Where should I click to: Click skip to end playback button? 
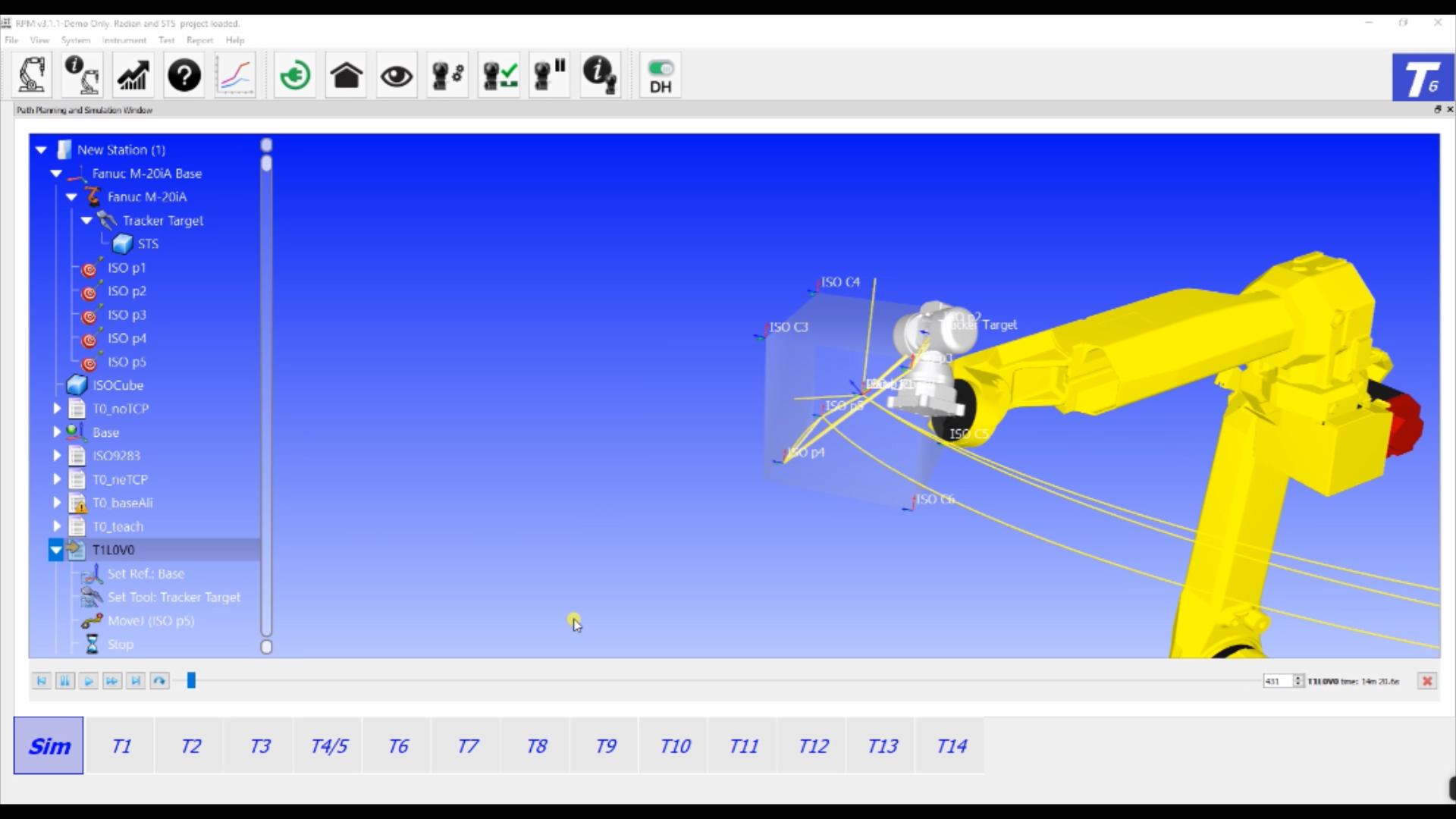pyautogui.click(x=136, y=681)
